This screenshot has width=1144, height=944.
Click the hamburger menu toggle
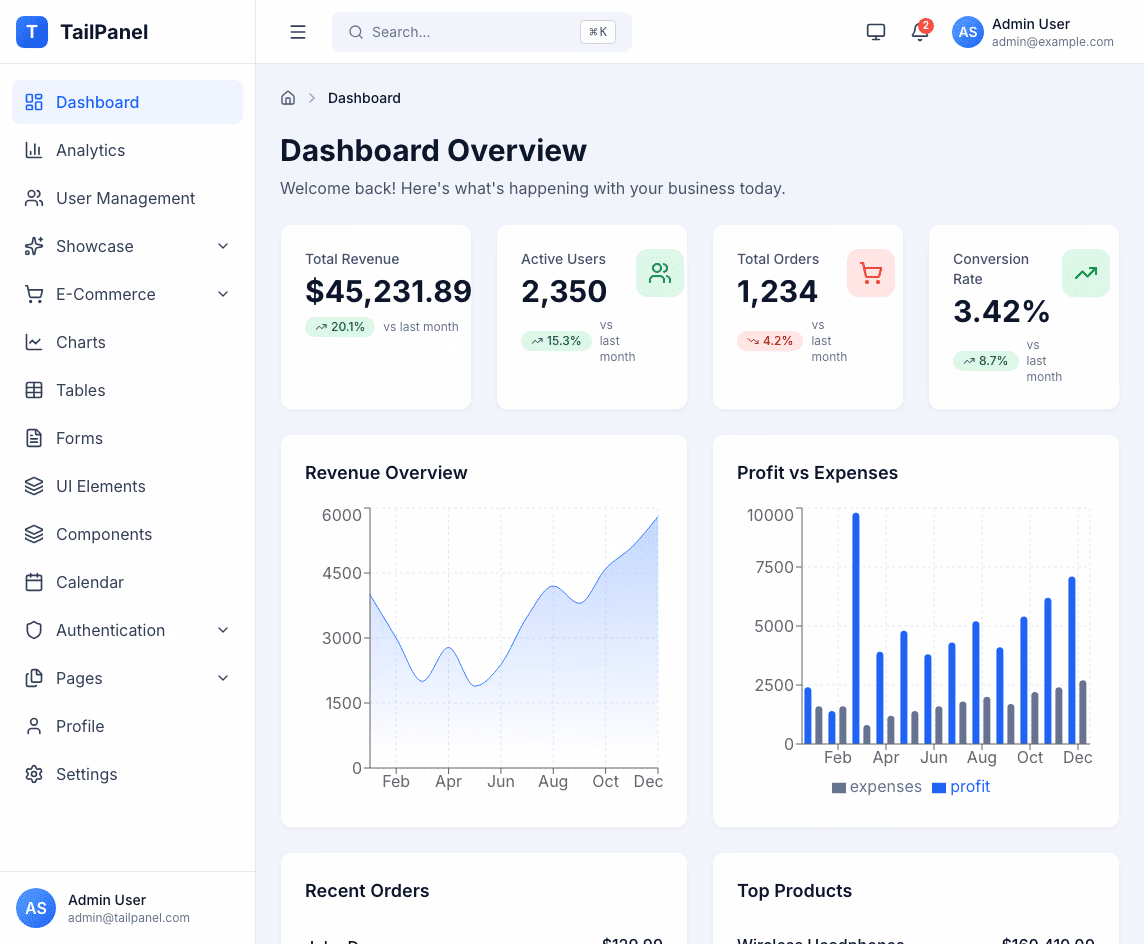297,32
